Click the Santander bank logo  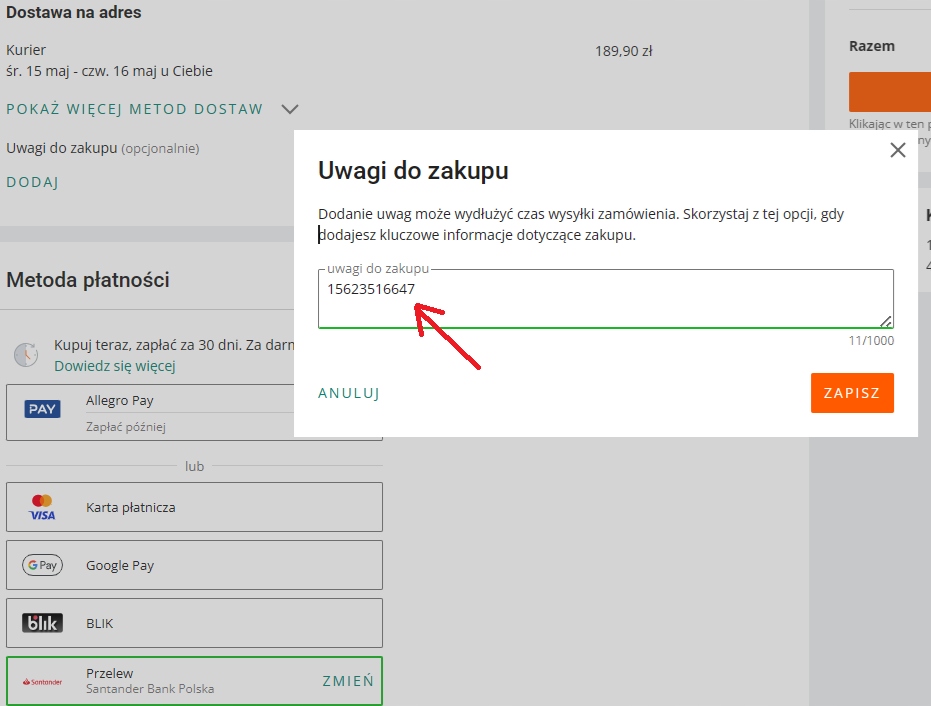(42, 682)
